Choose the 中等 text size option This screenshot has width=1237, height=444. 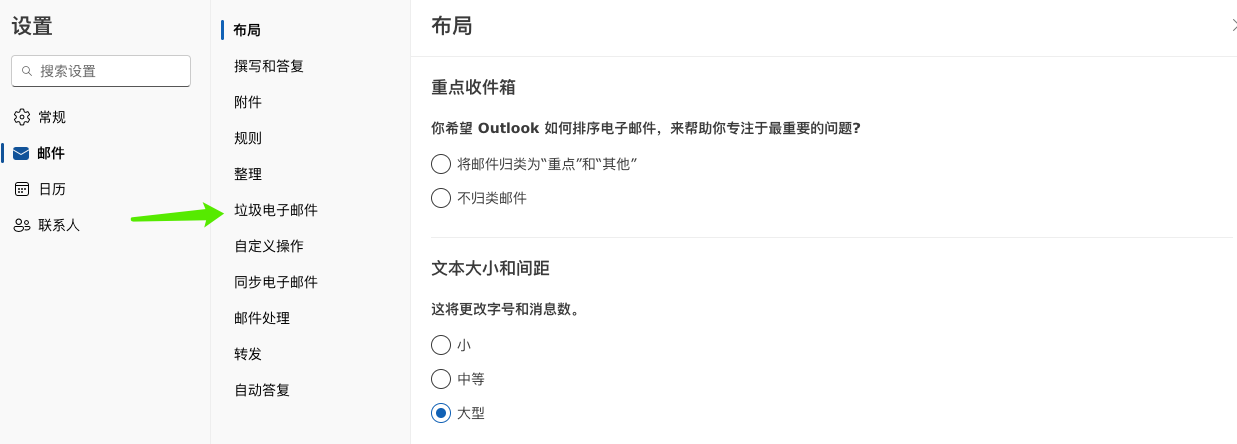[x=441, y=379]
